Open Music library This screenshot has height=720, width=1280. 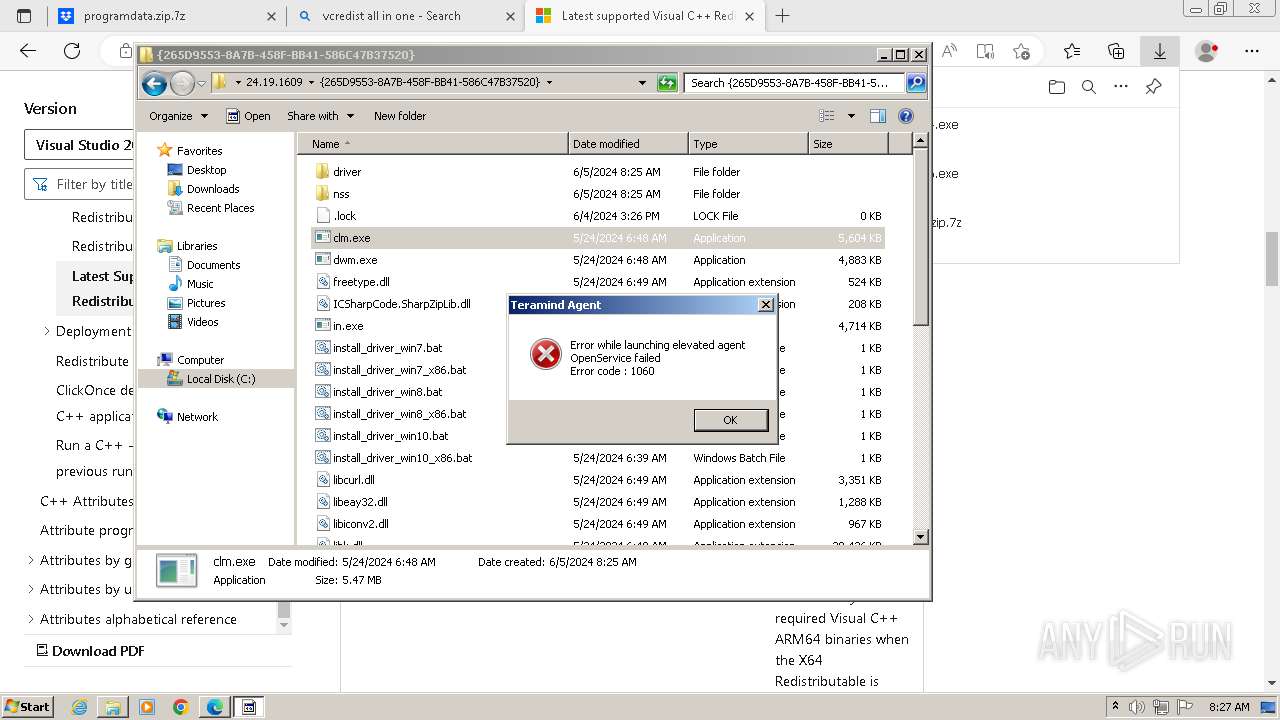pyautogui.click(x=200, y=284)
